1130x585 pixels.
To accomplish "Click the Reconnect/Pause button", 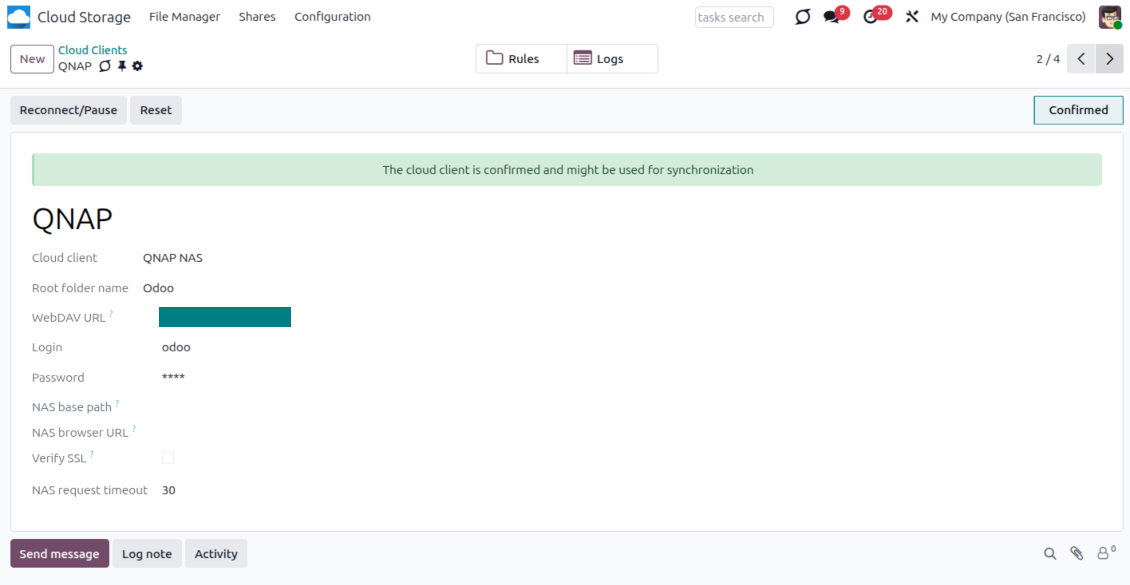I will pyautogui.click(x=68, y=110).
